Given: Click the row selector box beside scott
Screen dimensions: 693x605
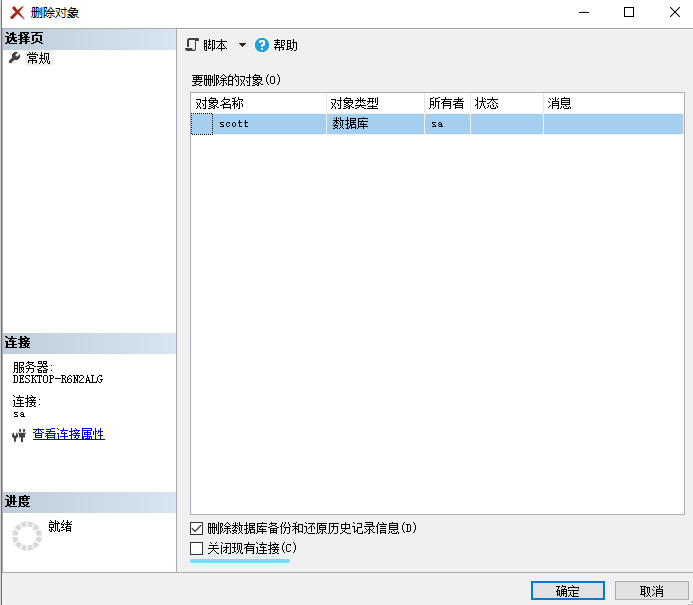Looking at the screenshot, I should (x=202, y=124).
